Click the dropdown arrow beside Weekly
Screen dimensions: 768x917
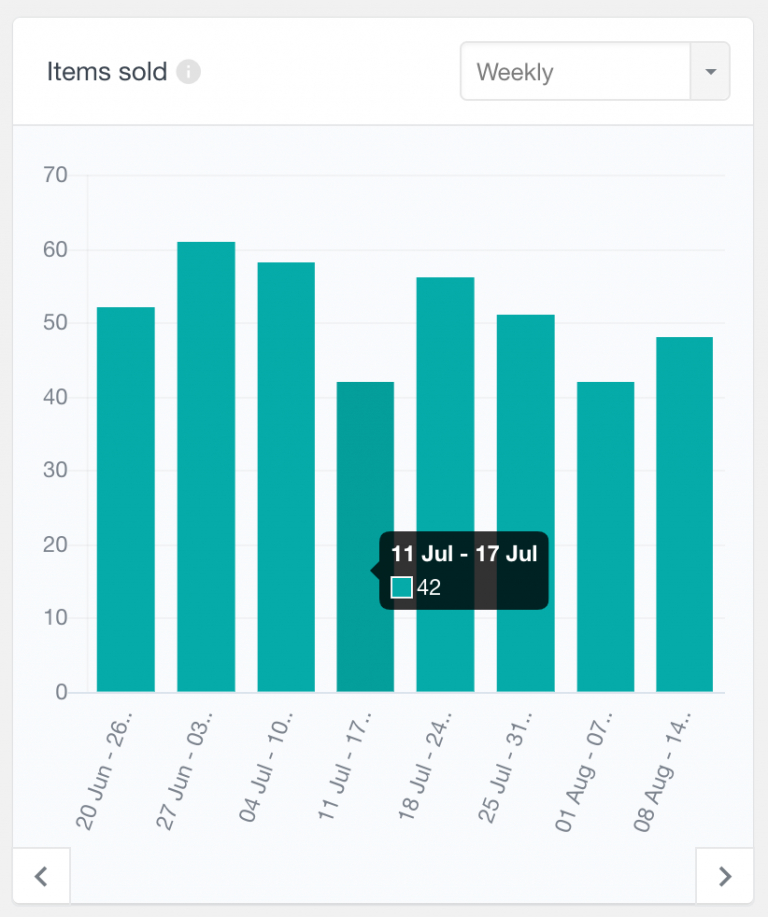pyautogui.click(x=711, y=71)
